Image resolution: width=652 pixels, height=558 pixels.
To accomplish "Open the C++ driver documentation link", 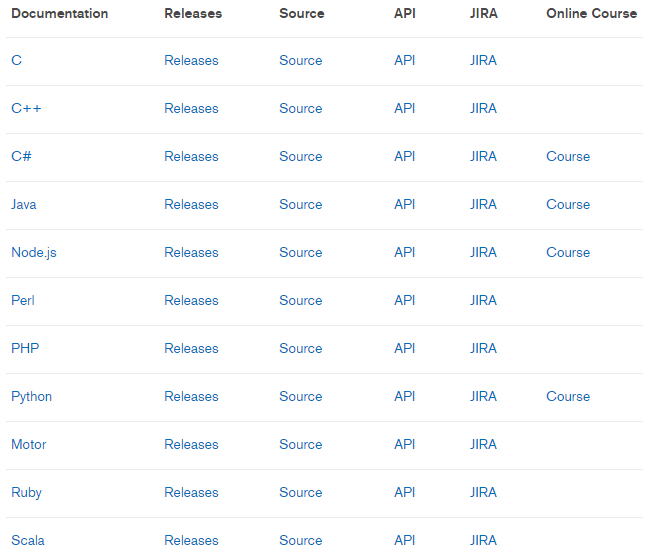I will [26, 109].
